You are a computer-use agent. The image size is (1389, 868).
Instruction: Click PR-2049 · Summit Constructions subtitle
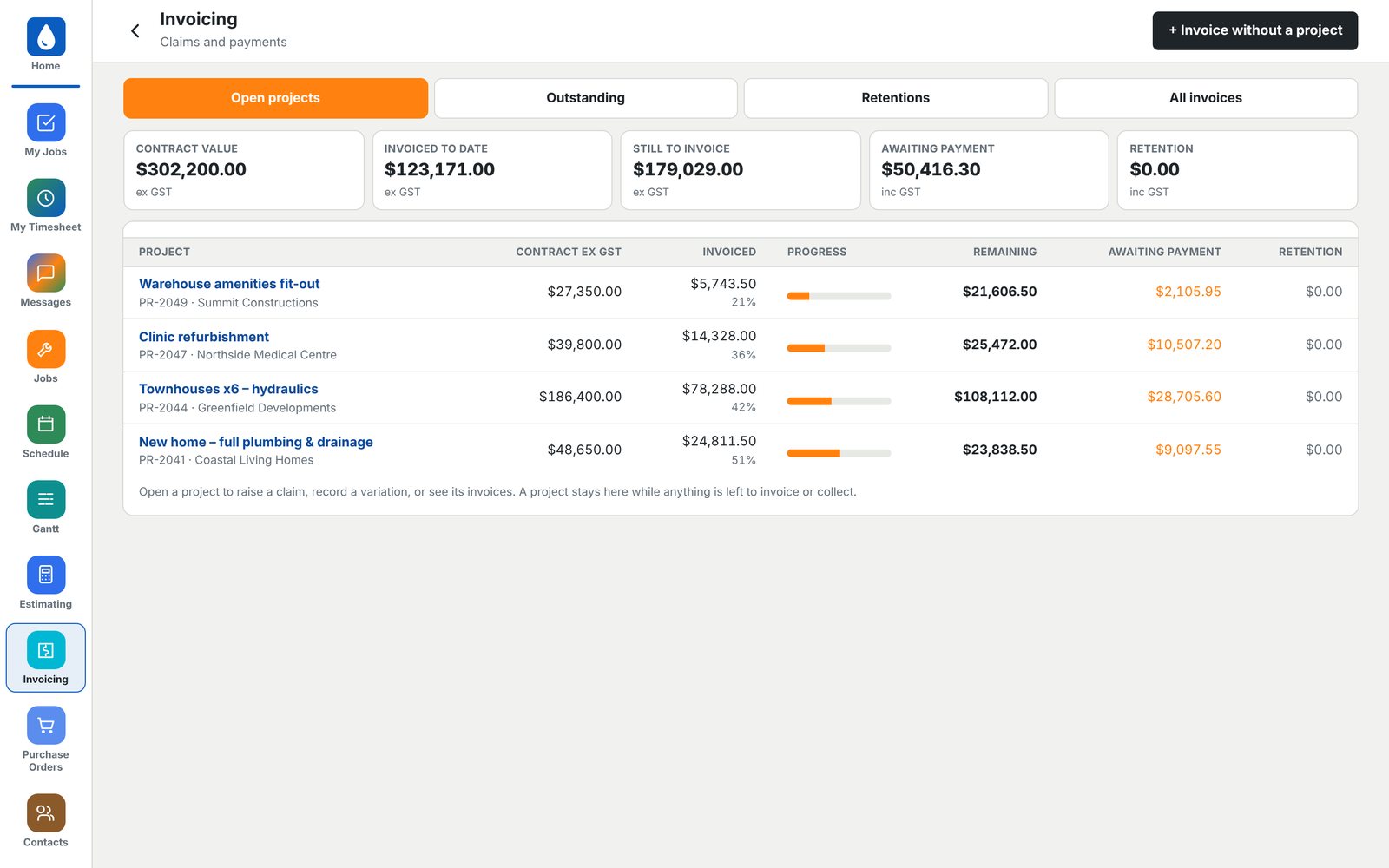228,303
